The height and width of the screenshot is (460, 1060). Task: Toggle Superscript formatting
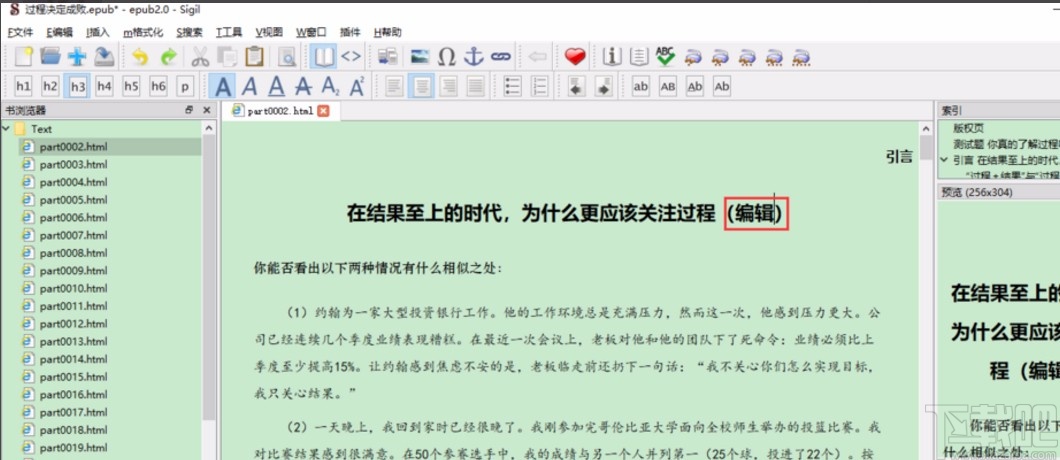(357, 87)
